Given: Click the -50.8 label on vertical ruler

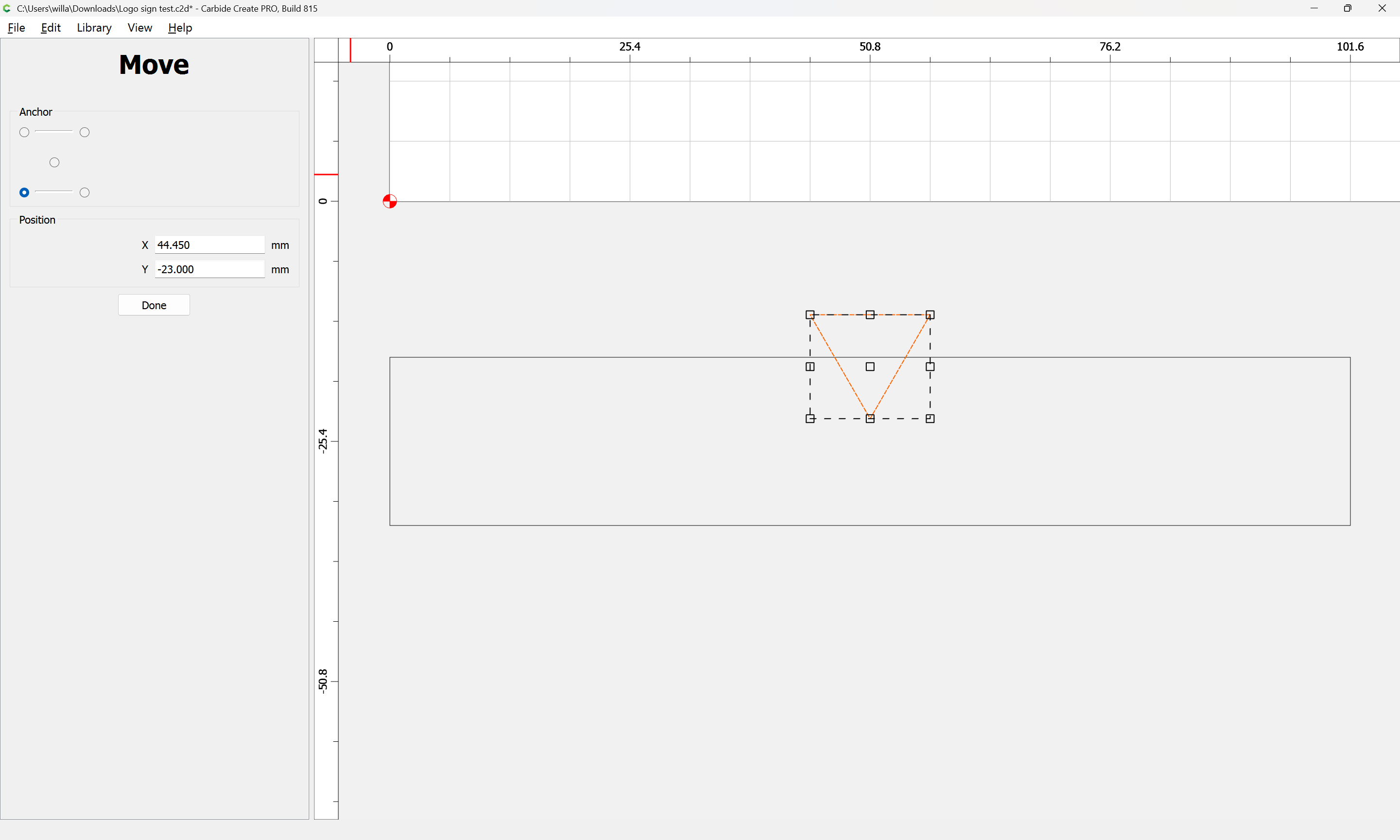Looking at the screenshot, I should click(323, 681).
